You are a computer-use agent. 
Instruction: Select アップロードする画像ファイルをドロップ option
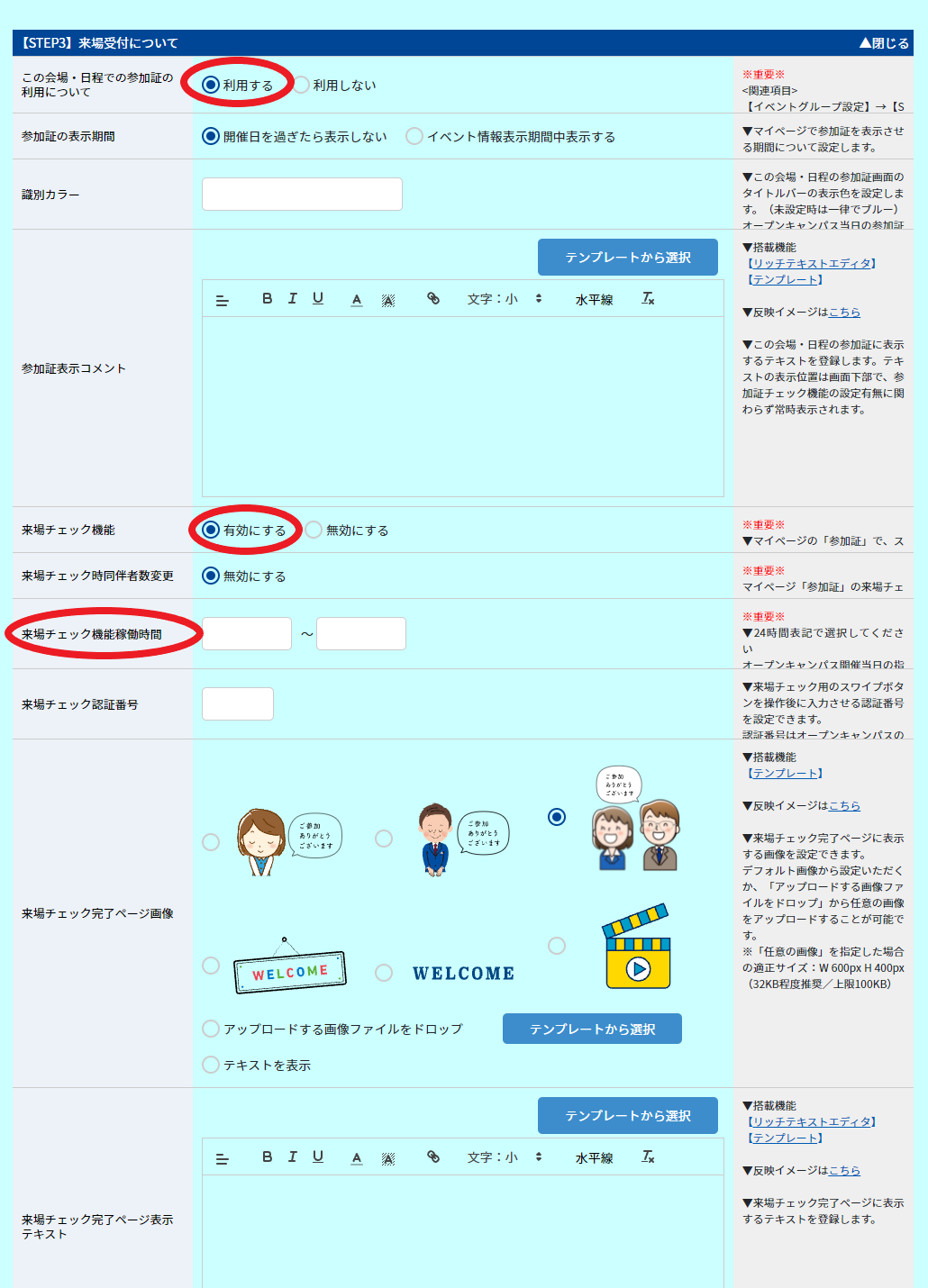coord(211,1029)
